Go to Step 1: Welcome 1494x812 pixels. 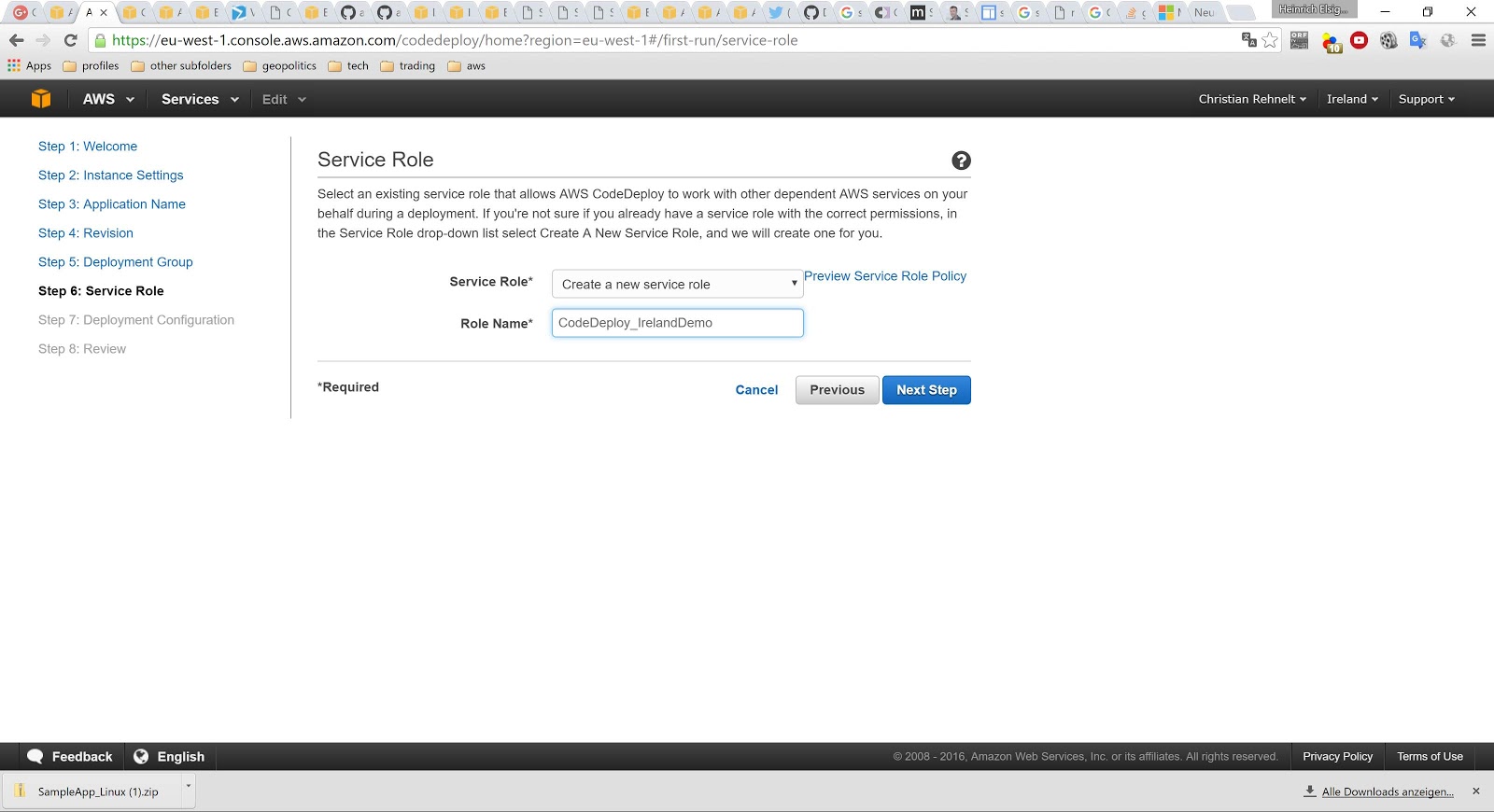coord(88,147)
